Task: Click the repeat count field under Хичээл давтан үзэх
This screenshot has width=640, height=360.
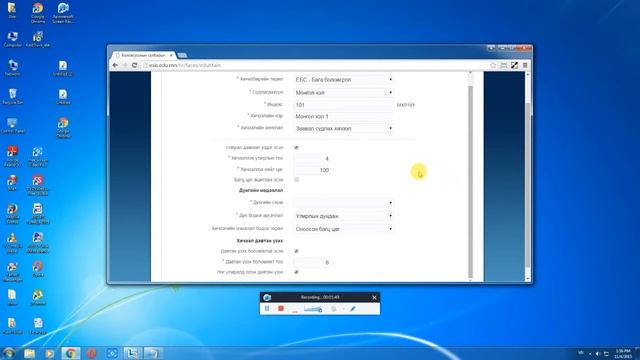Action: pos(312,262)
